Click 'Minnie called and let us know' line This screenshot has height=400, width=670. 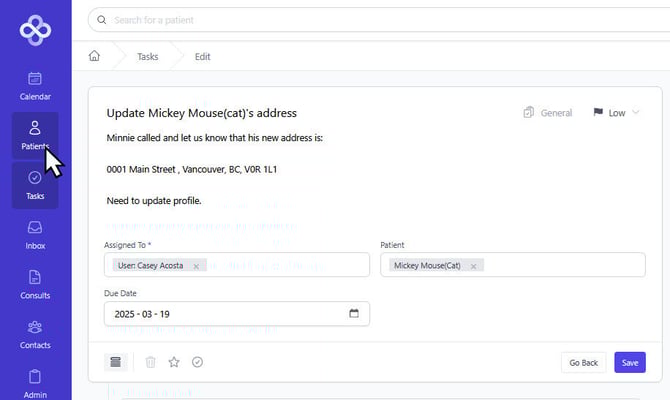(215, 138)
